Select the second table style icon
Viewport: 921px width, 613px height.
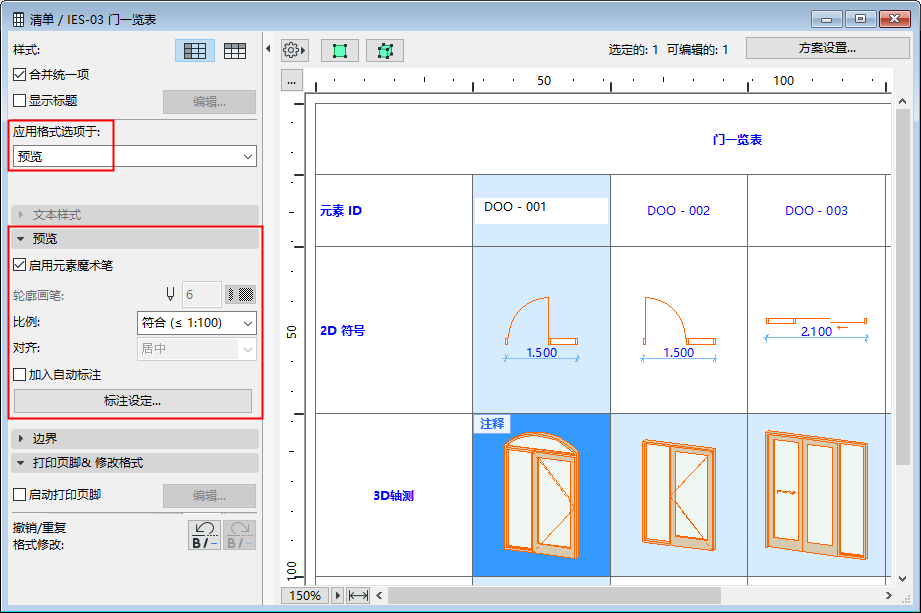tap(235, 51)
